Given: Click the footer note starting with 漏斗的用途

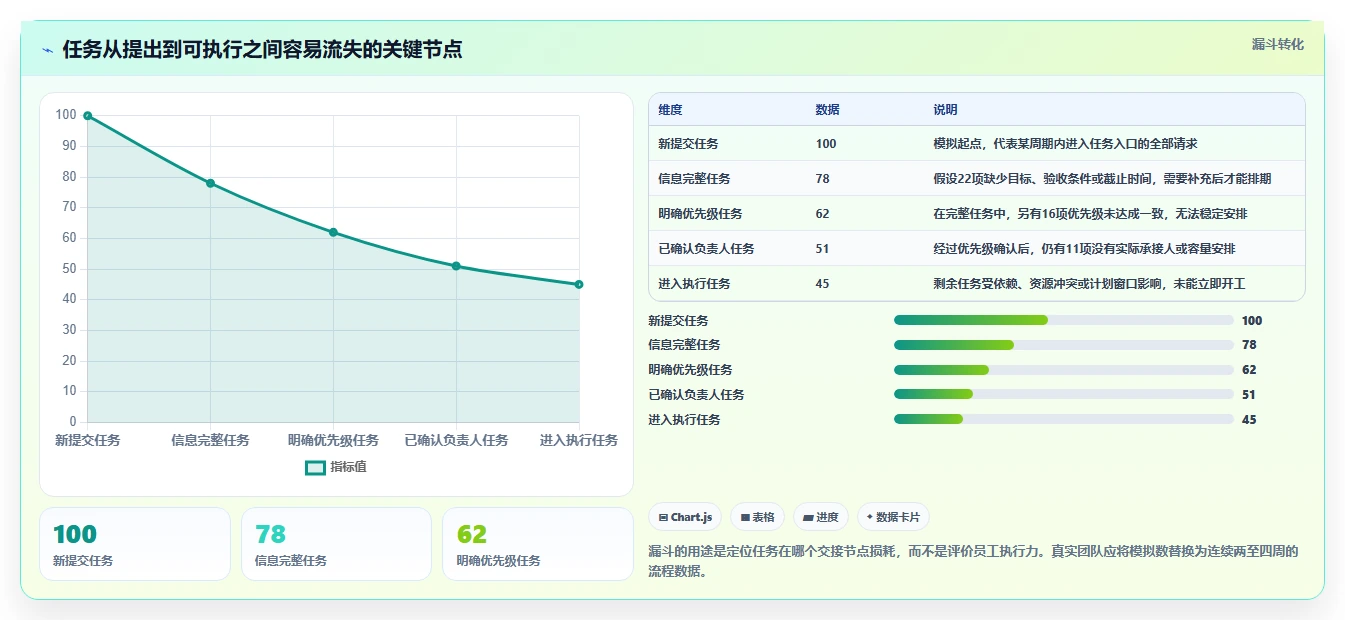Looking at the screenshot, I should click(x=973, y=562).
